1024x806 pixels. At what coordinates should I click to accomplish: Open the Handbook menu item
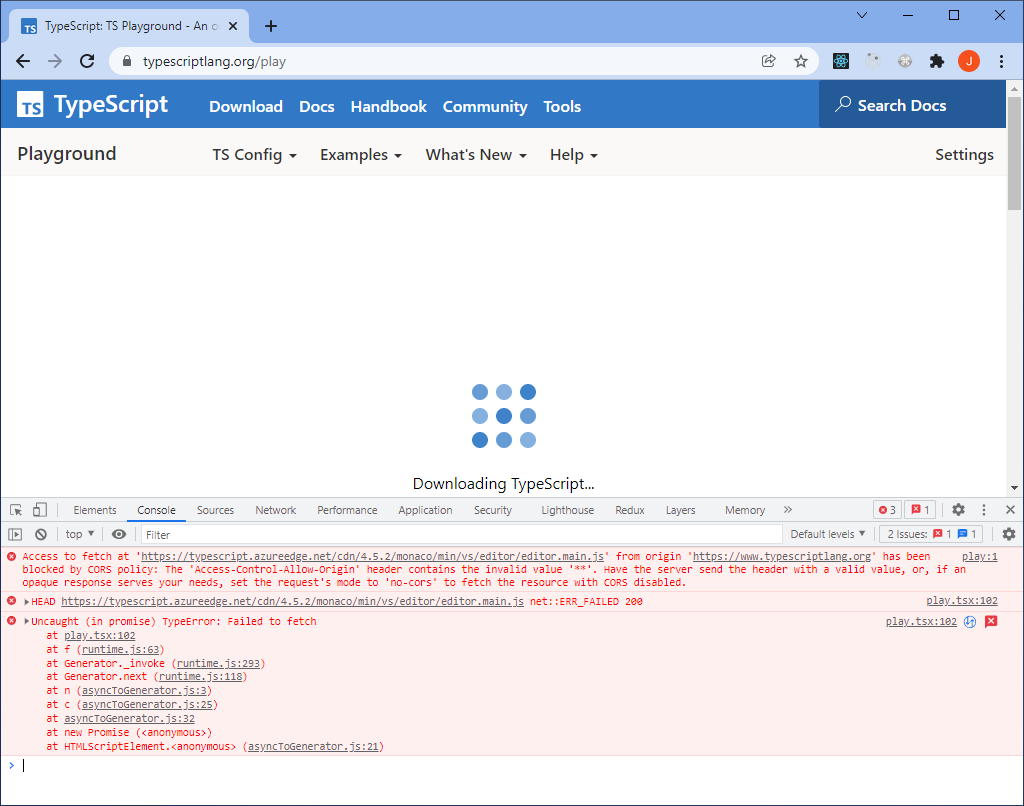coord(388,106)
